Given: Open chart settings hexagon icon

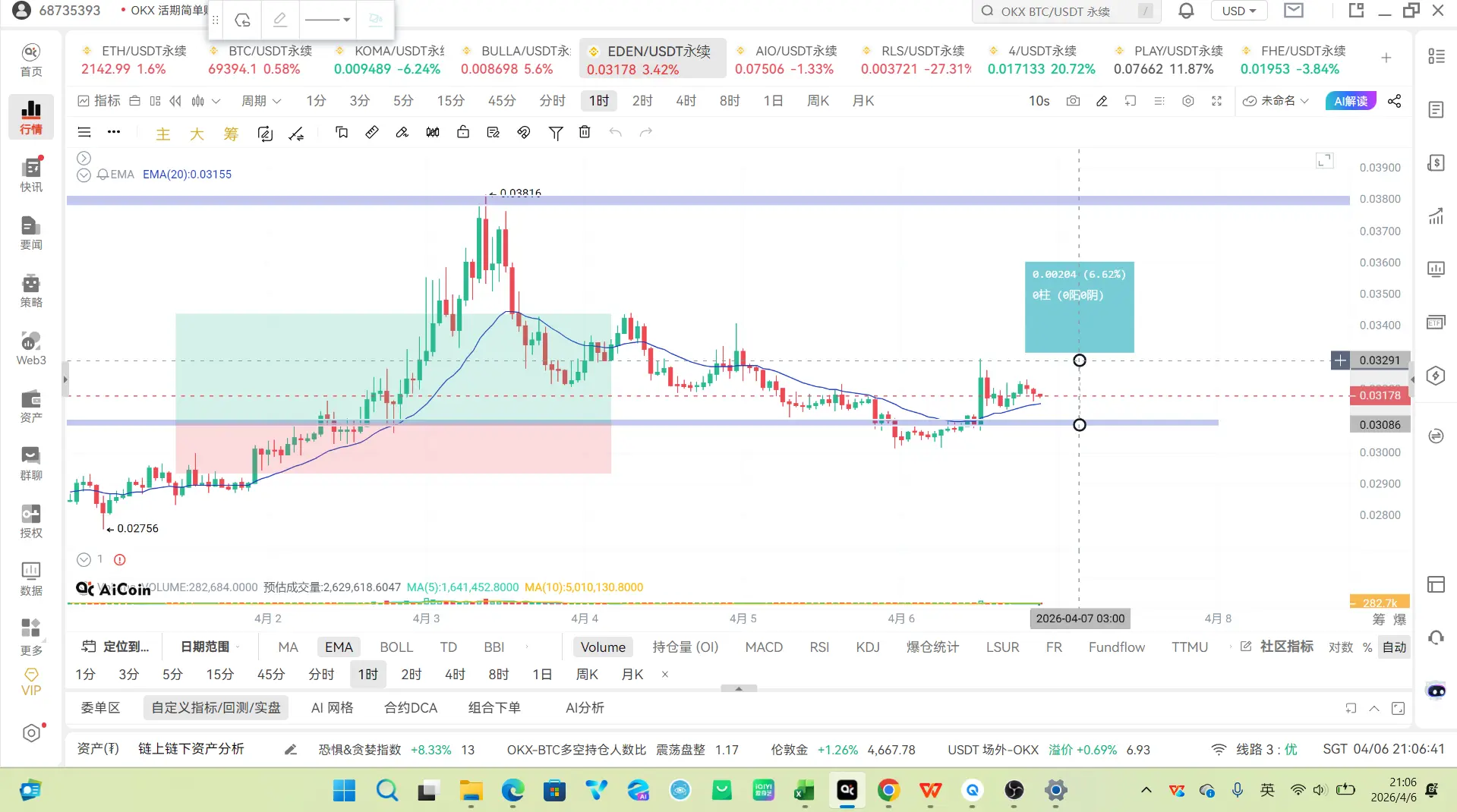Looking at the screenshot, I should [1188, 101].
